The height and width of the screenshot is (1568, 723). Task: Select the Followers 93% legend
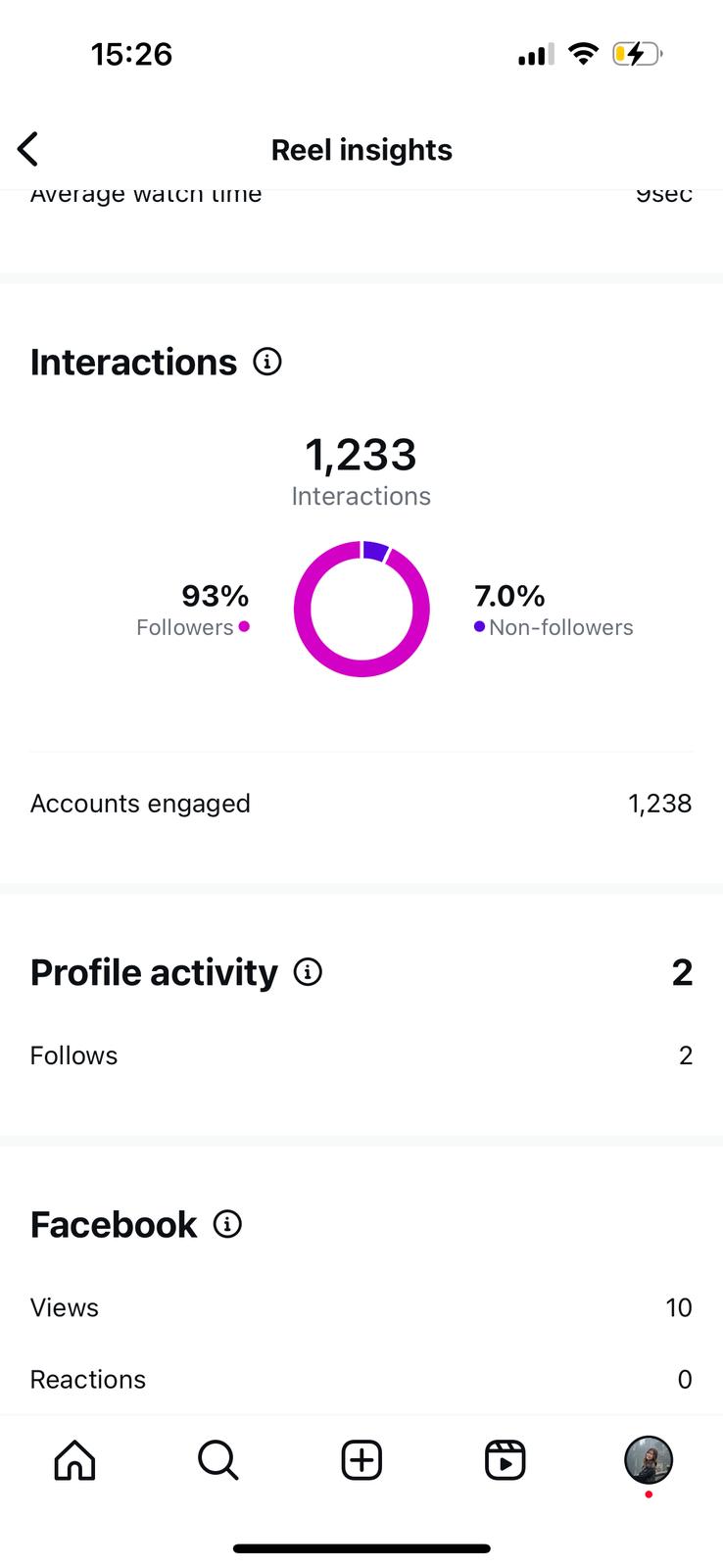194,610
